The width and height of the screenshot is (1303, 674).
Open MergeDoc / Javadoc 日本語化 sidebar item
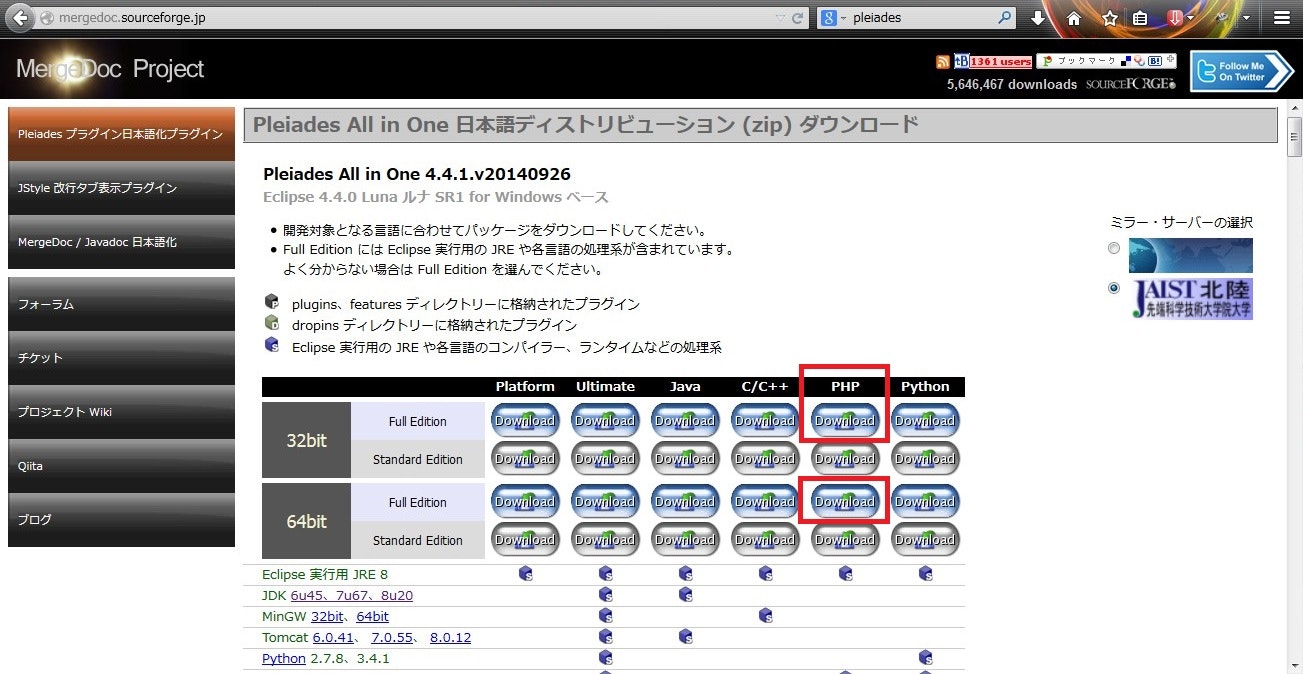(121, 242)
